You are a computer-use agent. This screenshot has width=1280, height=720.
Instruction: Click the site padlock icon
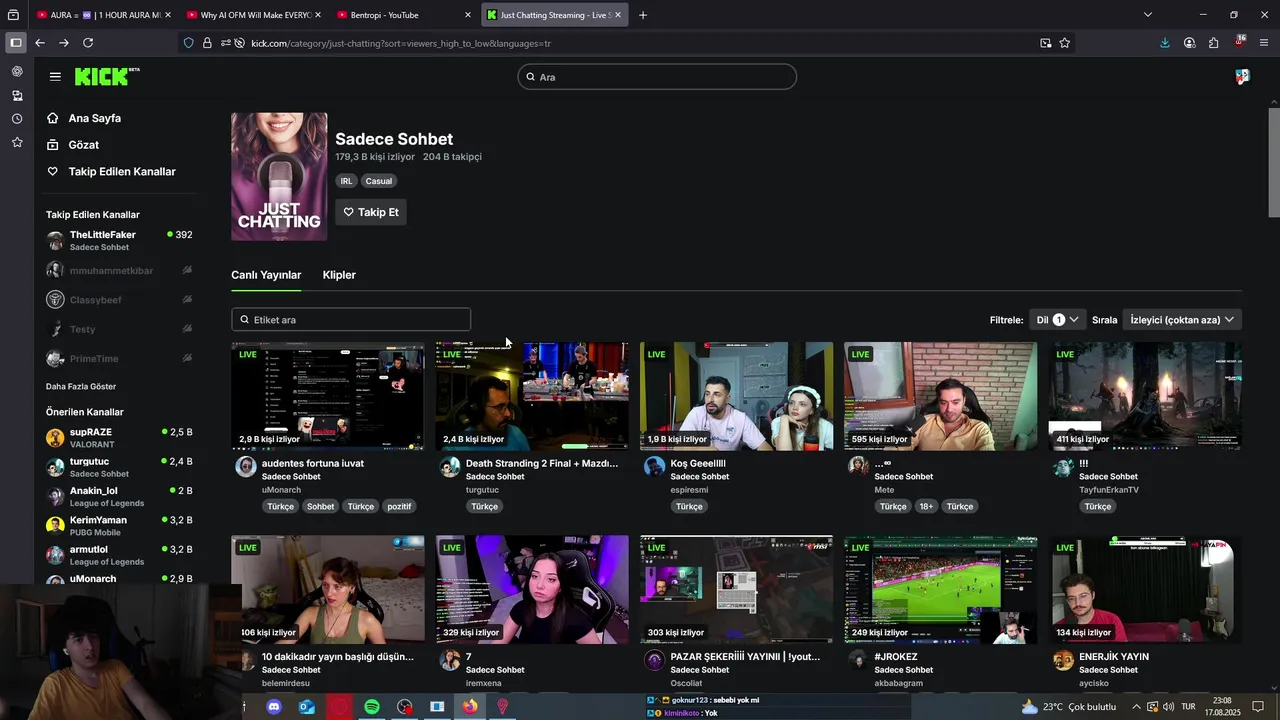(x=207, y=43)
